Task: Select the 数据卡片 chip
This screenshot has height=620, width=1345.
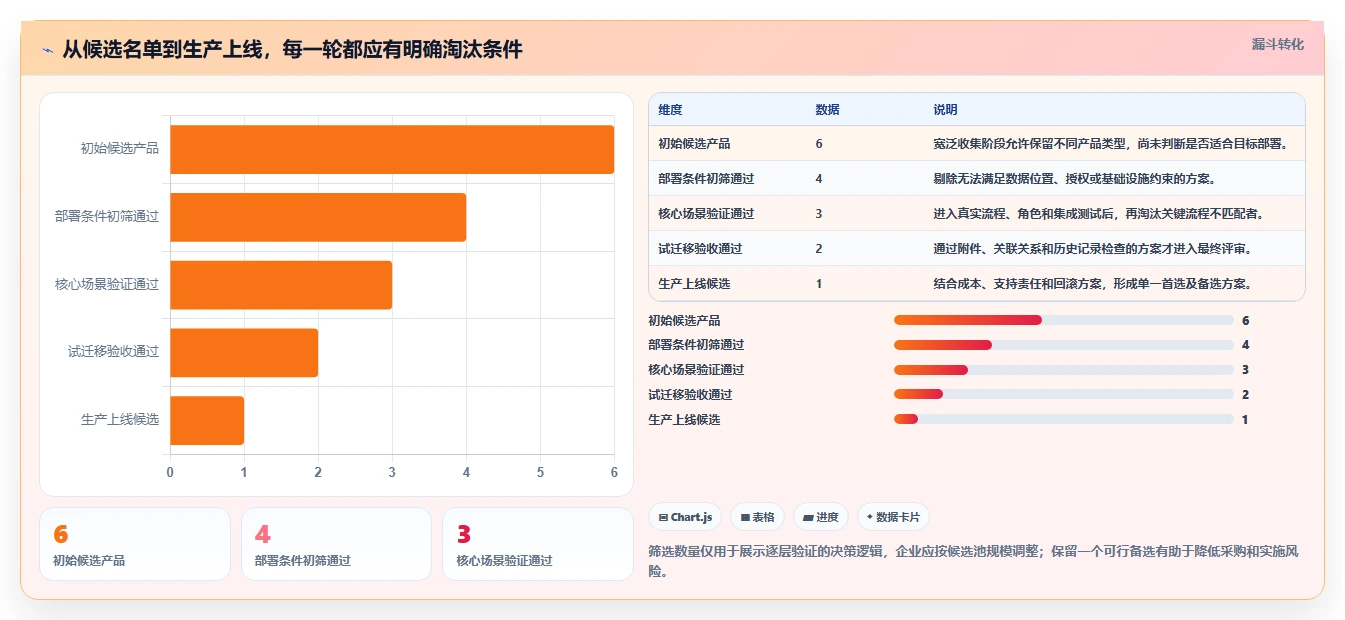Action: click(893, 517)
